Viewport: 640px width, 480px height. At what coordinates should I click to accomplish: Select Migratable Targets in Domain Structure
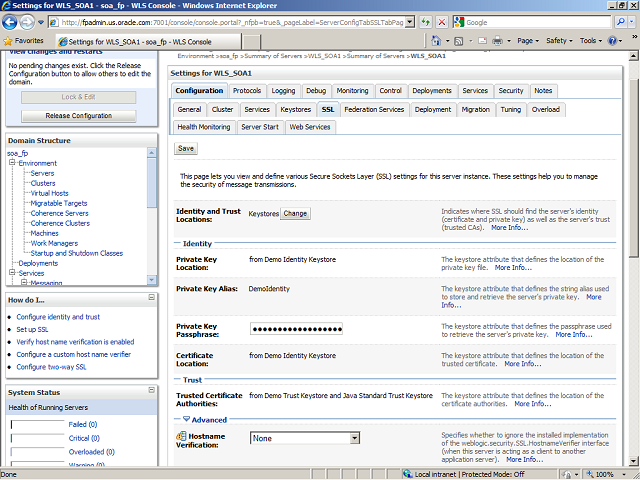(58, 203)
